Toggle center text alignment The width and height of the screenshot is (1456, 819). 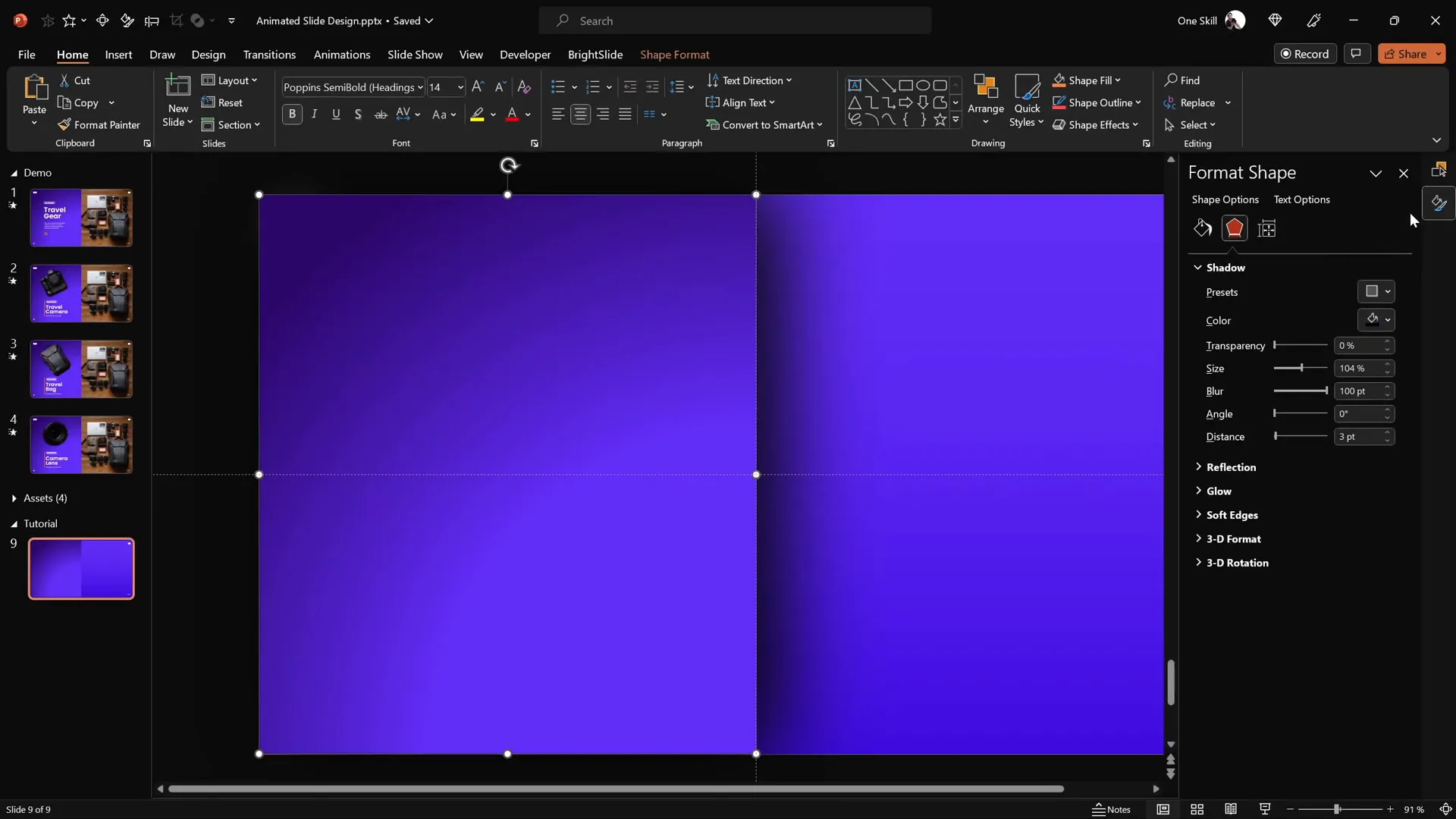[x=580, y=114]
